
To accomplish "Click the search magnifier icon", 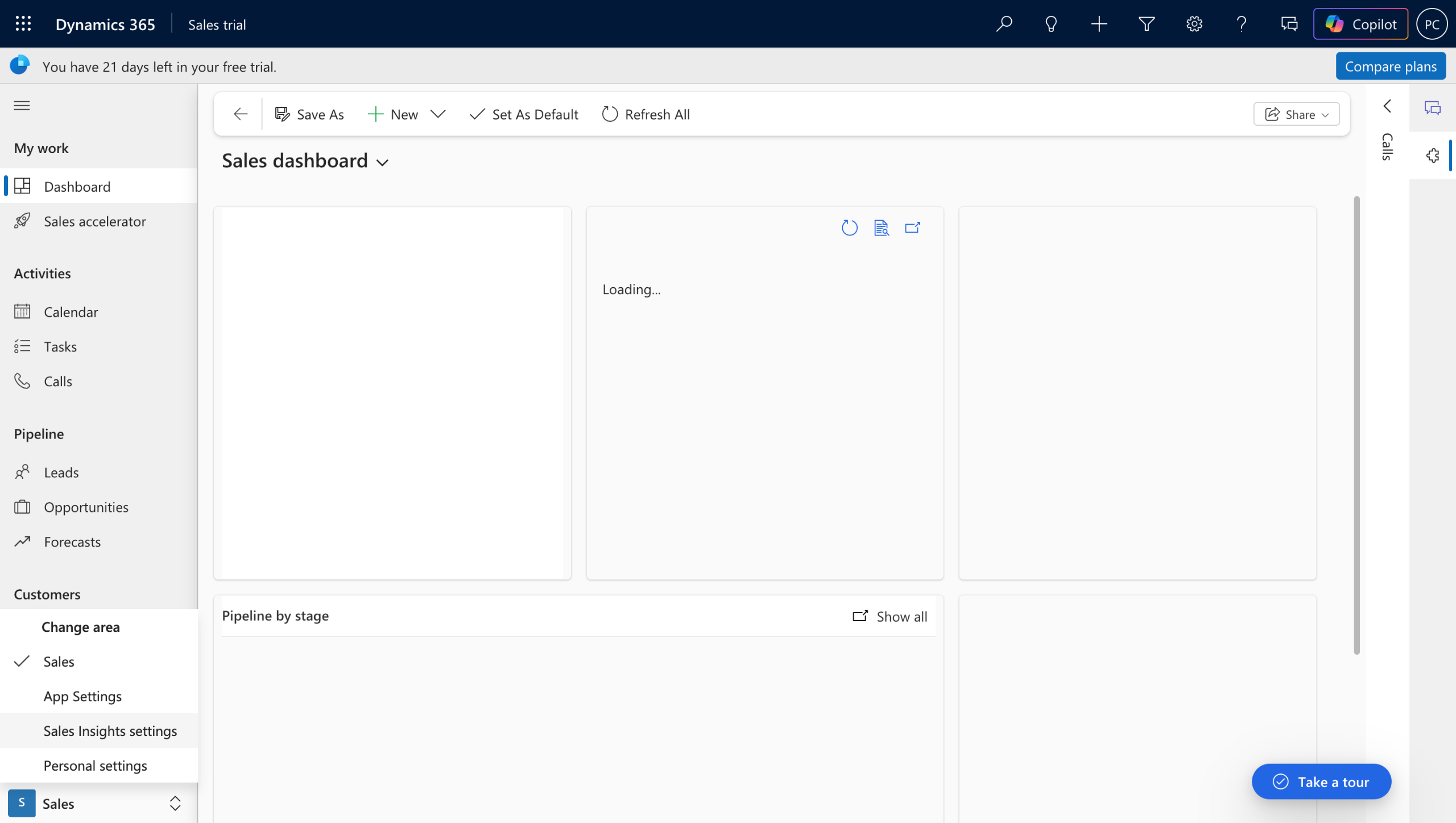I will point(1004,24).
